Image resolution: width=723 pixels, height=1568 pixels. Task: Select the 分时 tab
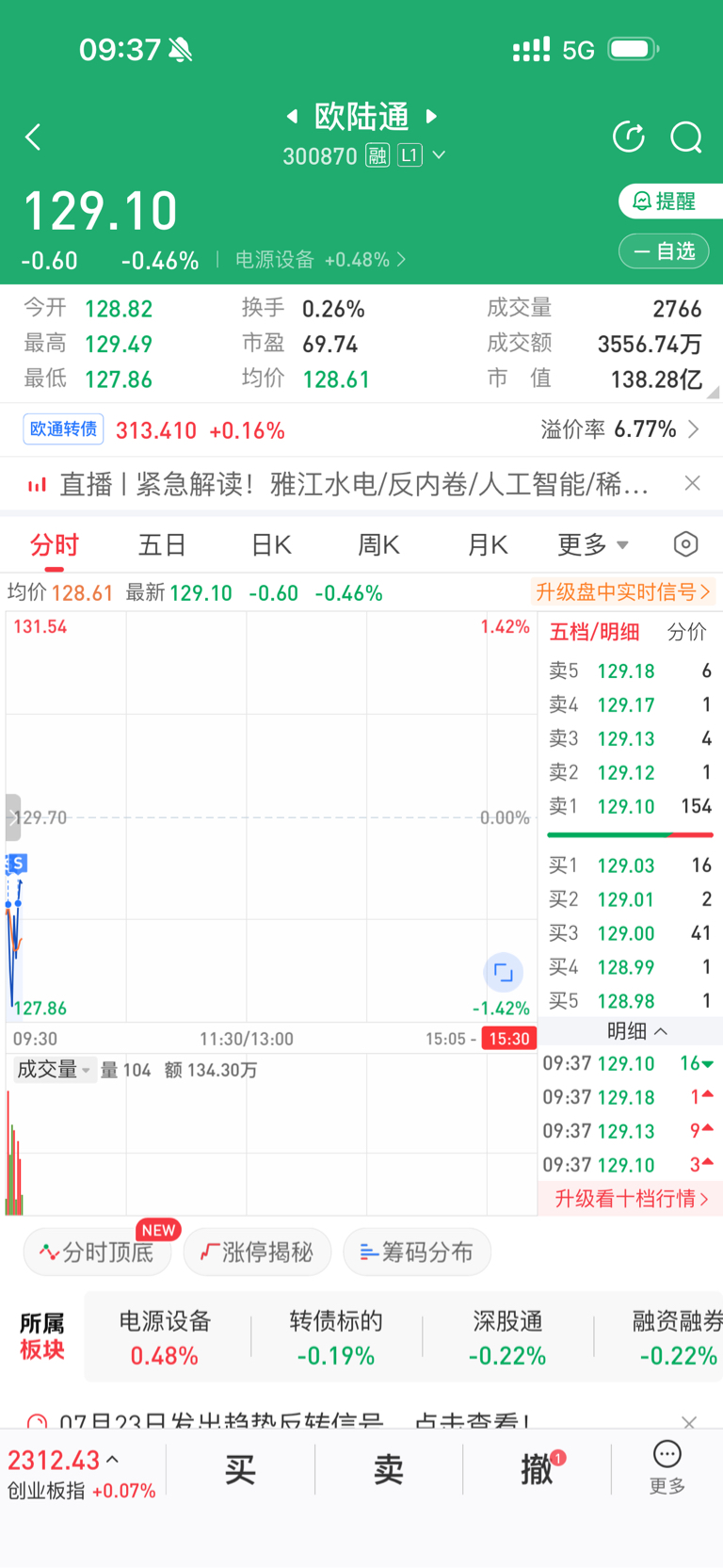55,545
